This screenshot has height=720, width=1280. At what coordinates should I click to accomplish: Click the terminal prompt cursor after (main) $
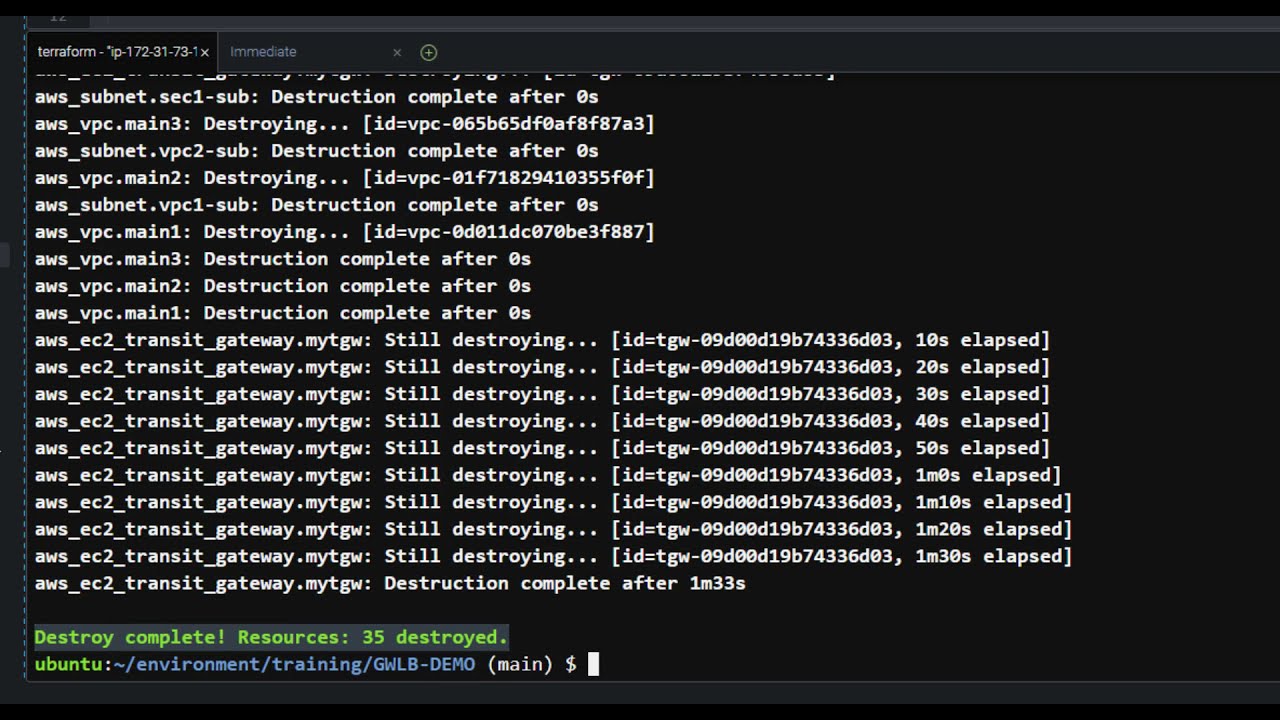click(593, 664)
